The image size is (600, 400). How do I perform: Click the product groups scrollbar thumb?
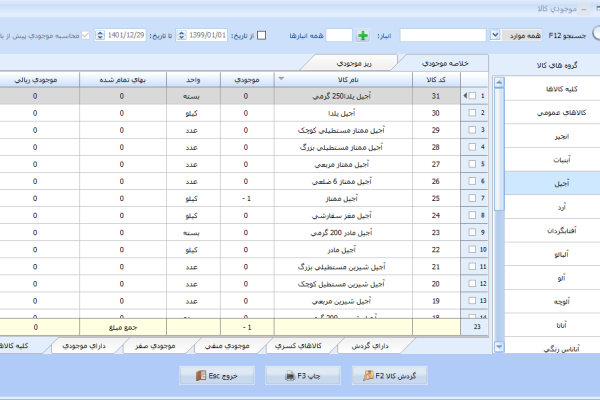pyautogui.click(x=499, y=149)
